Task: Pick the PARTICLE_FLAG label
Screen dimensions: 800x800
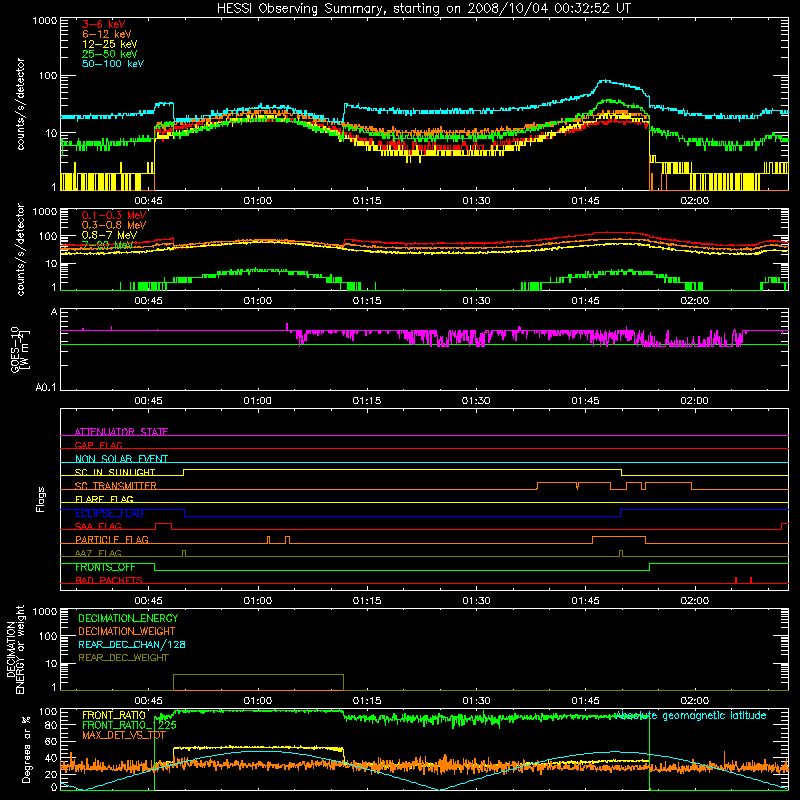Action: point(112,540)
